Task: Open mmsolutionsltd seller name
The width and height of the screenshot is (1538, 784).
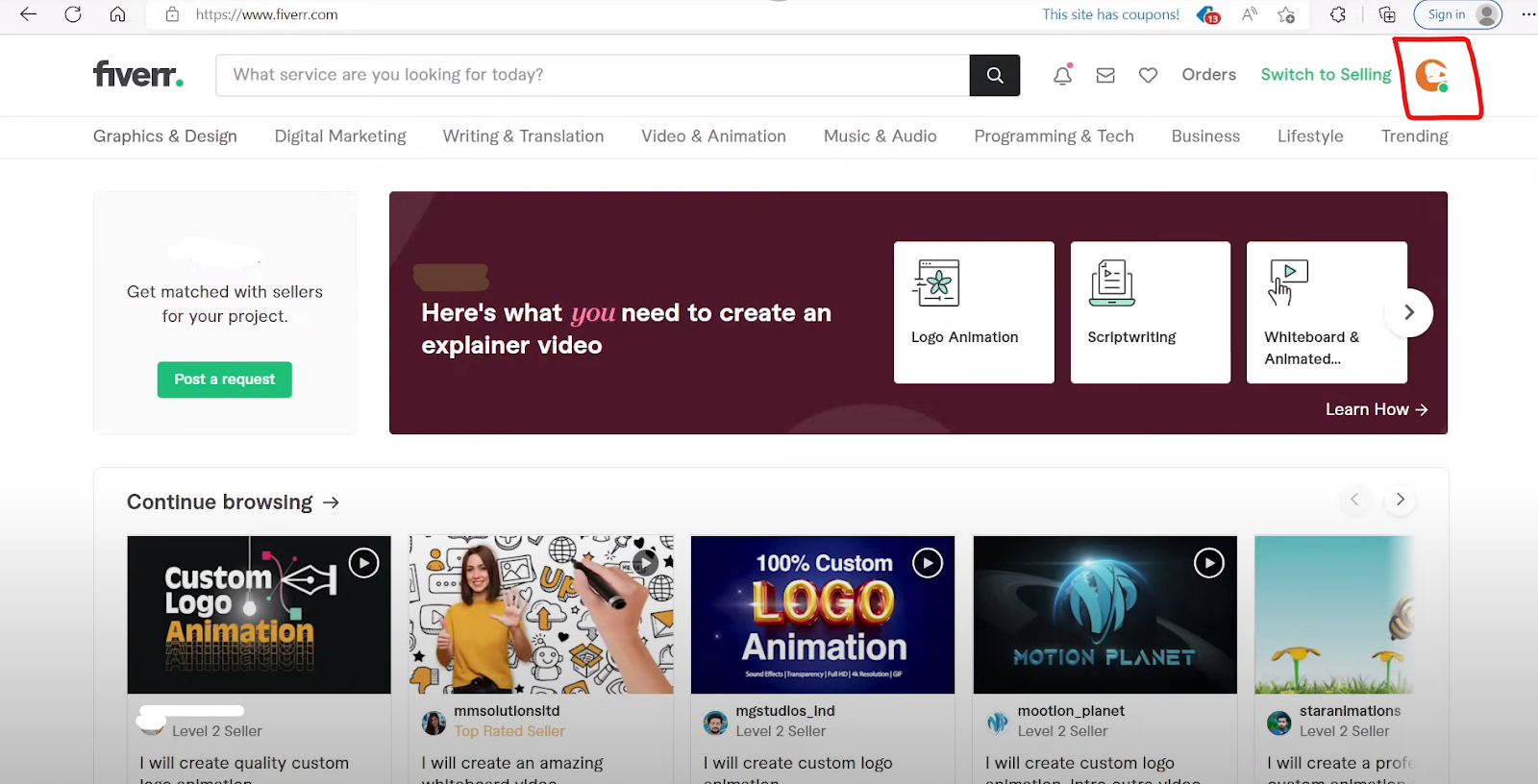Action: (507, 711)
